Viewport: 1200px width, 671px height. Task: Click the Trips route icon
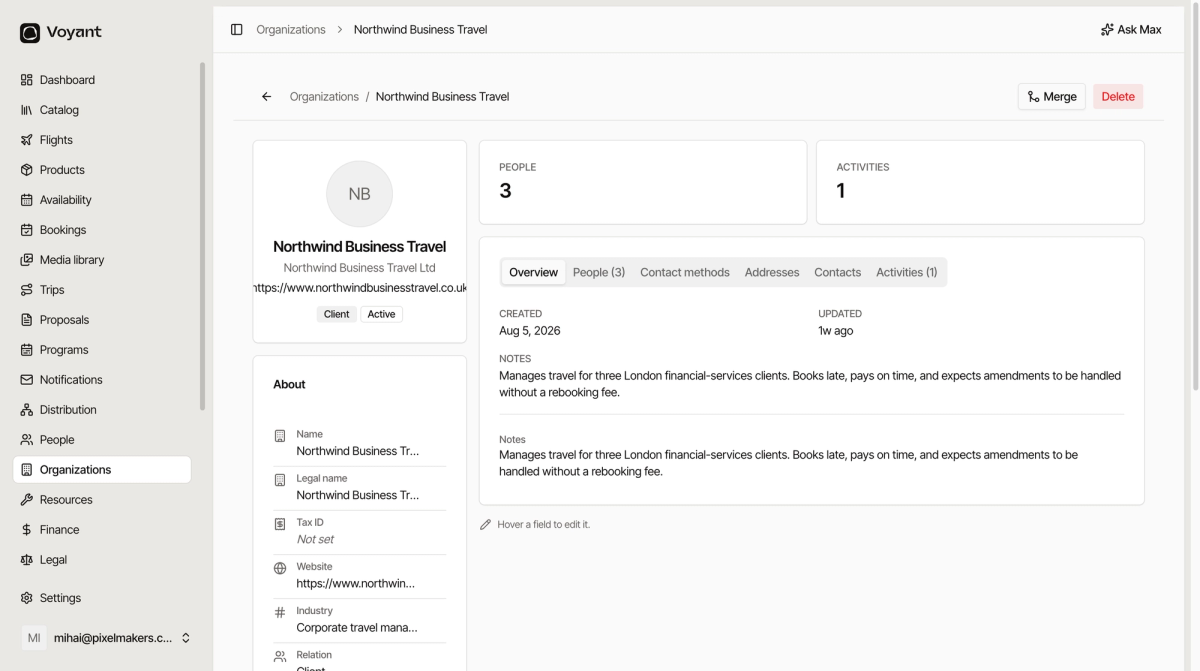coord(27,290)
